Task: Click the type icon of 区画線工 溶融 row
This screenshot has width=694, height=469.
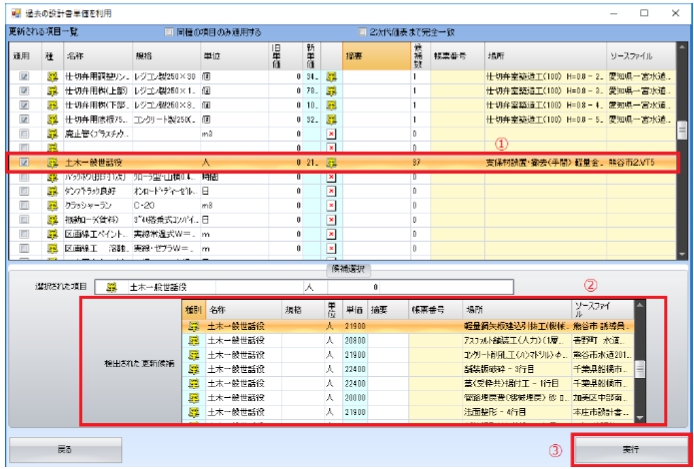Action: [52, 245]
